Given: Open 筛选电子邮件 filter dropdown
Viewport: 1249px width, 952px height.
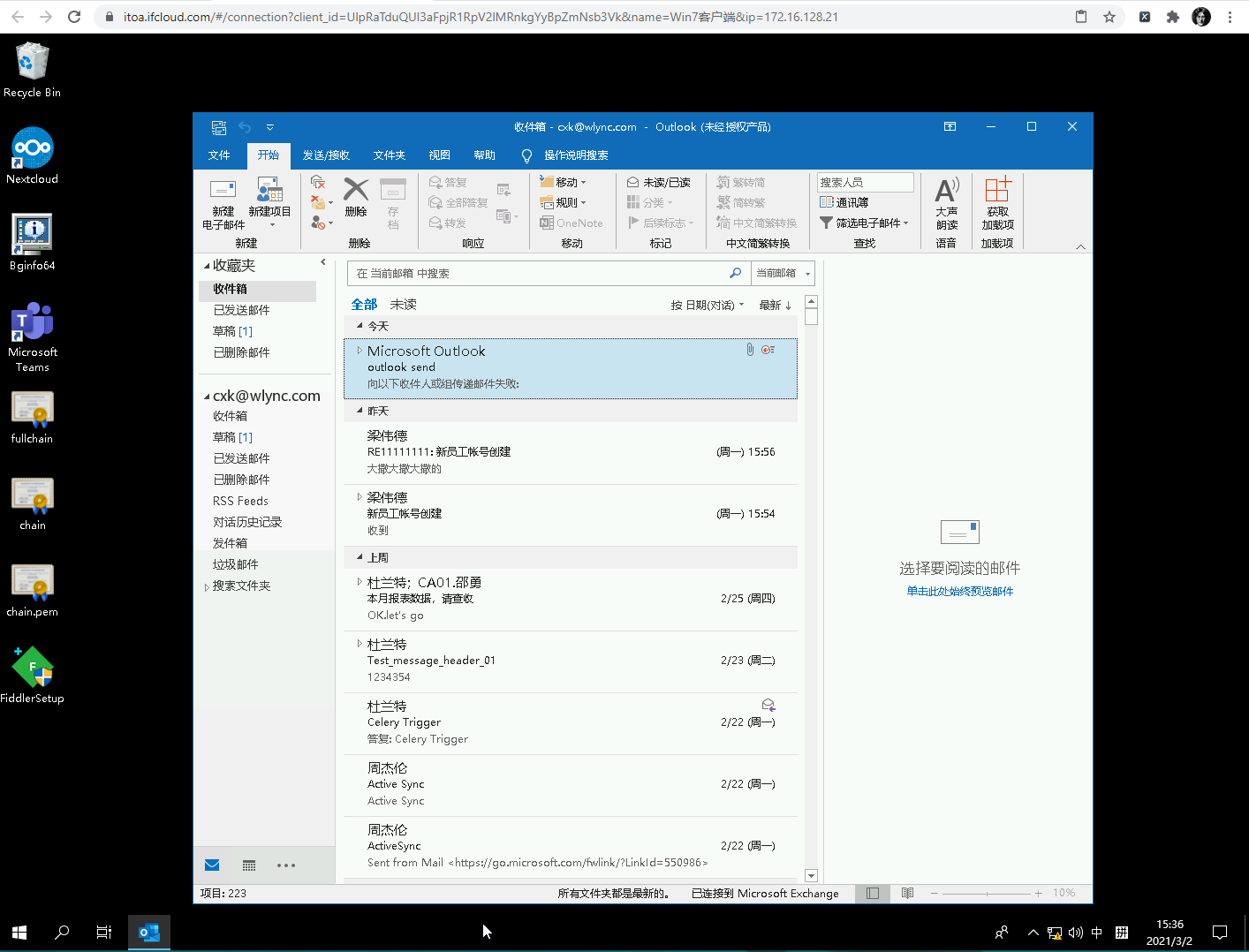Looking at the screenshot, I should pos(864,223).
